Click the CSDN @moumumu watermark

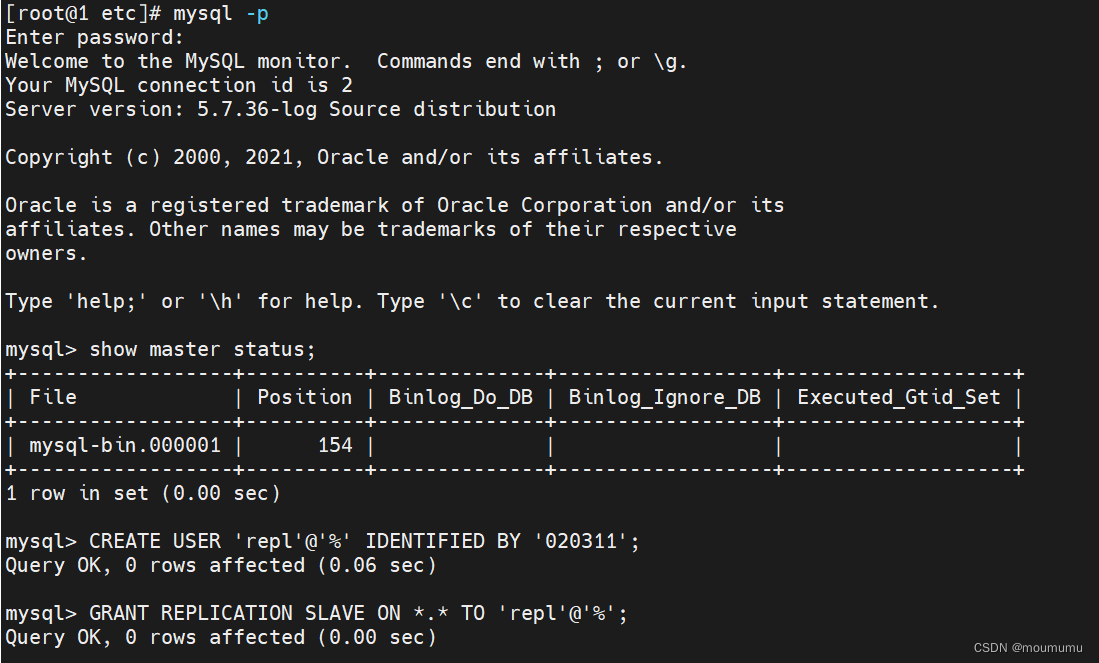pos(1031,648)
